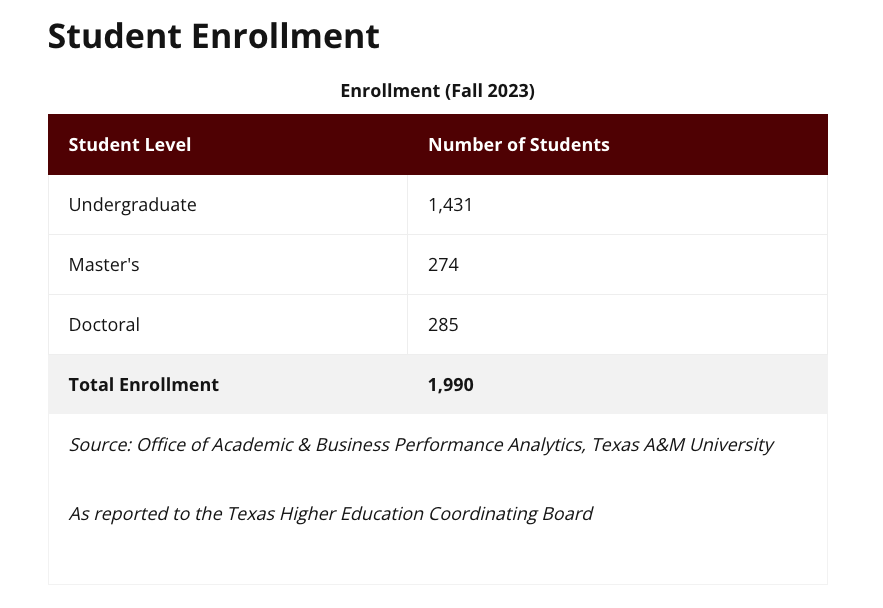
Task: Click the Enrollment (Fall 2023) table caption
Action: click(437, 91)
